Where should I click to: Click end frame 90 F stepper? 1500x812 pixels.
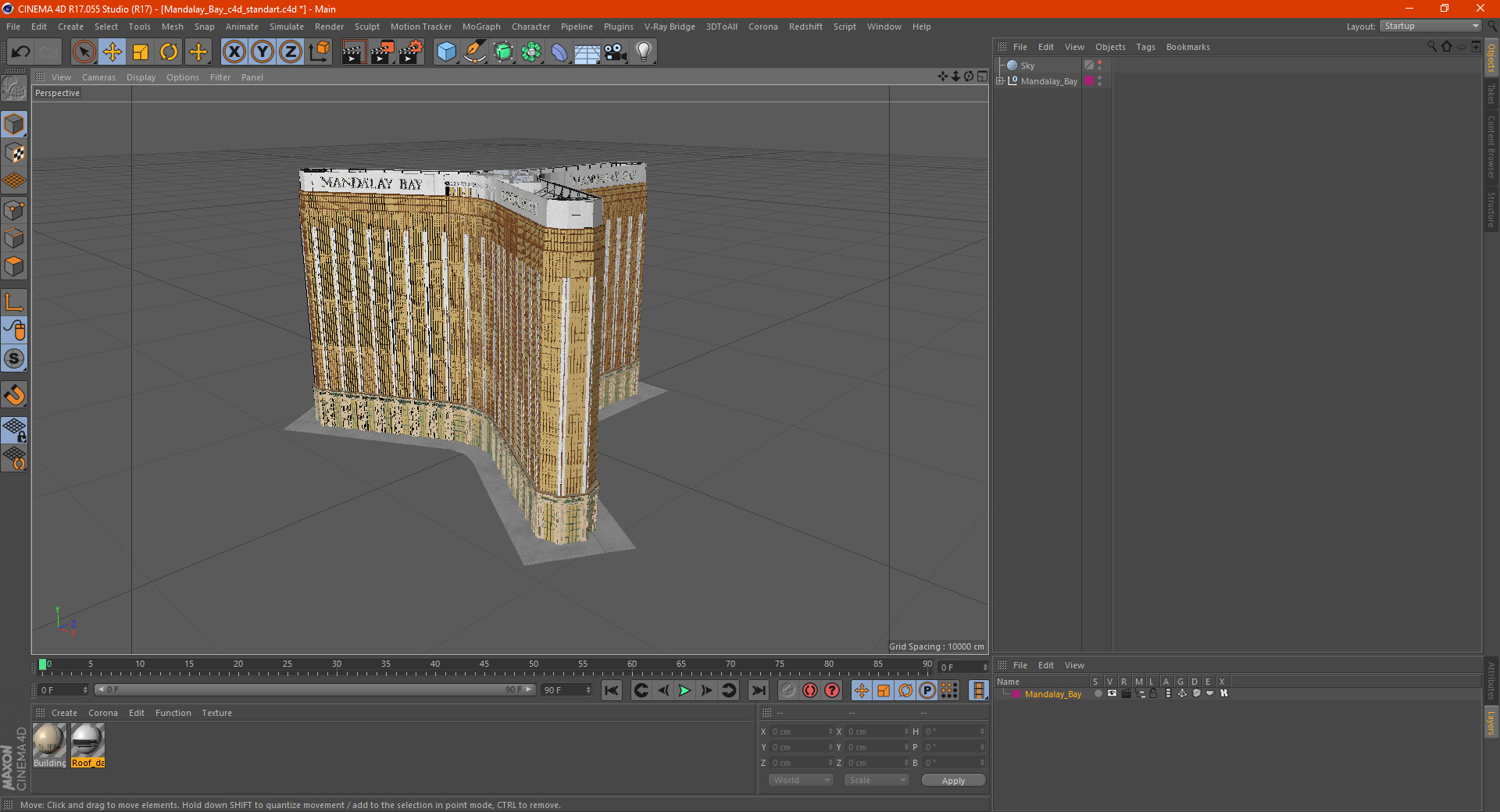point(589,690)
